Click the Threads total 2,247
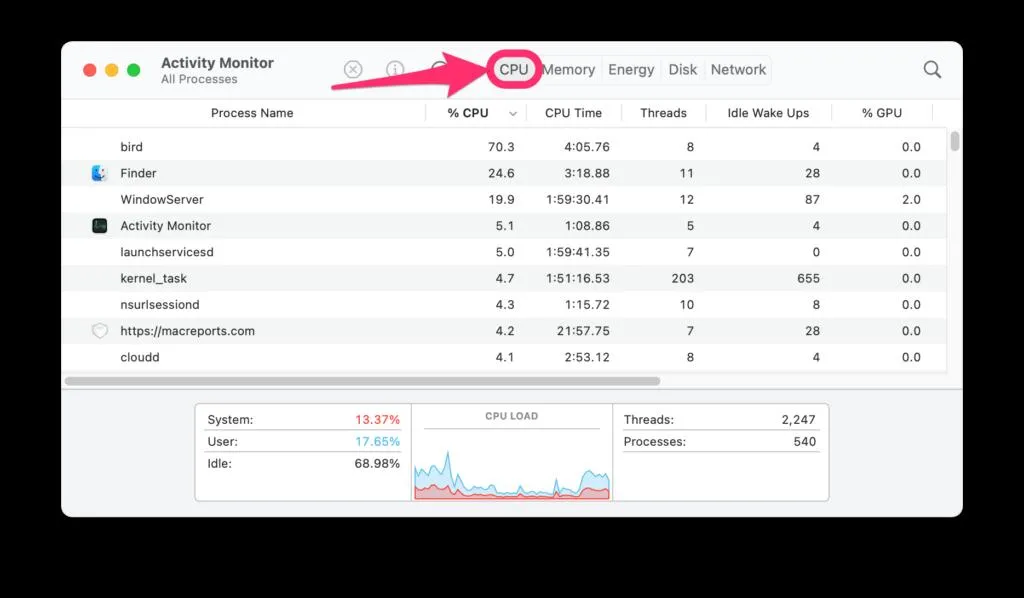This screenshot has height=598, width=1024. pos(798,420)
